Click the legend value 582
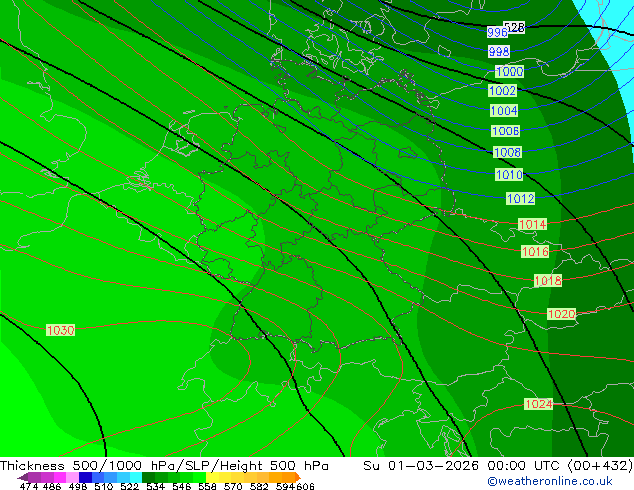The width and height of the screenshot is (634, 490). tap(259, 486)
